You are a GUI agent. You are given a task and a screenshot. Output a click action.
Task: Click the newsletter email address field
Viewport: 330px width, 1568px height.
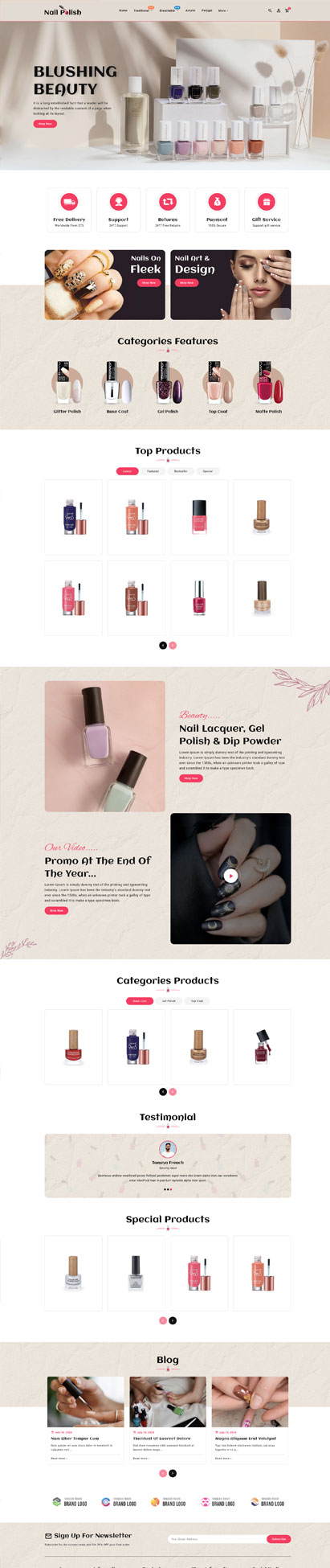[x=217, y=1539]
